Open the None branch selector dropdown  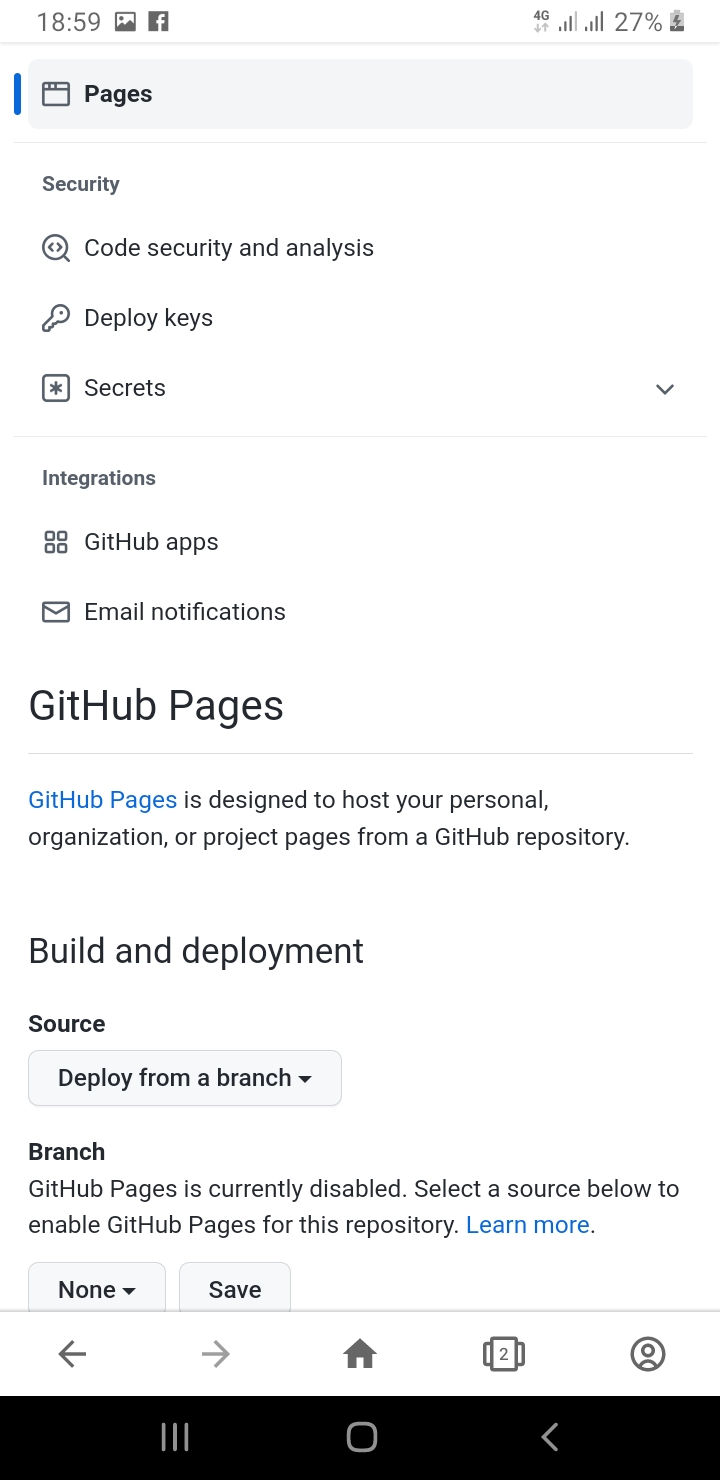(x=97, y=1288)
